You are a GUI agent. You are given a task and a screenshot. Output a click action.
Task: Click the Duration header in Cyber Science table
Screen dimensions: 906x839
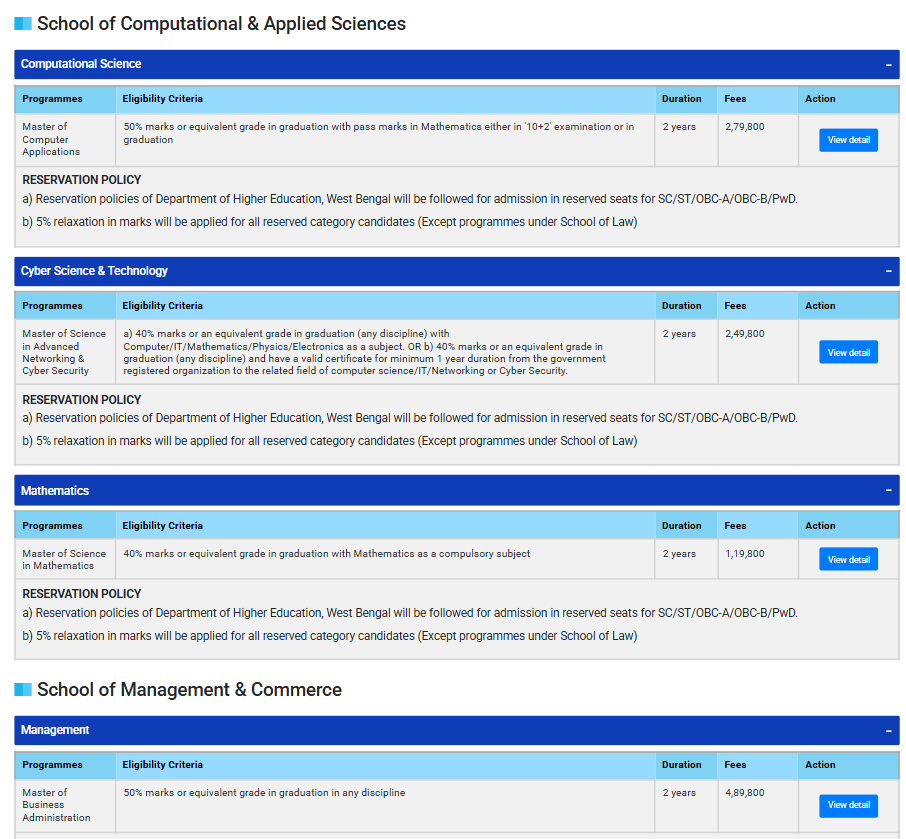tap(681, 305)
